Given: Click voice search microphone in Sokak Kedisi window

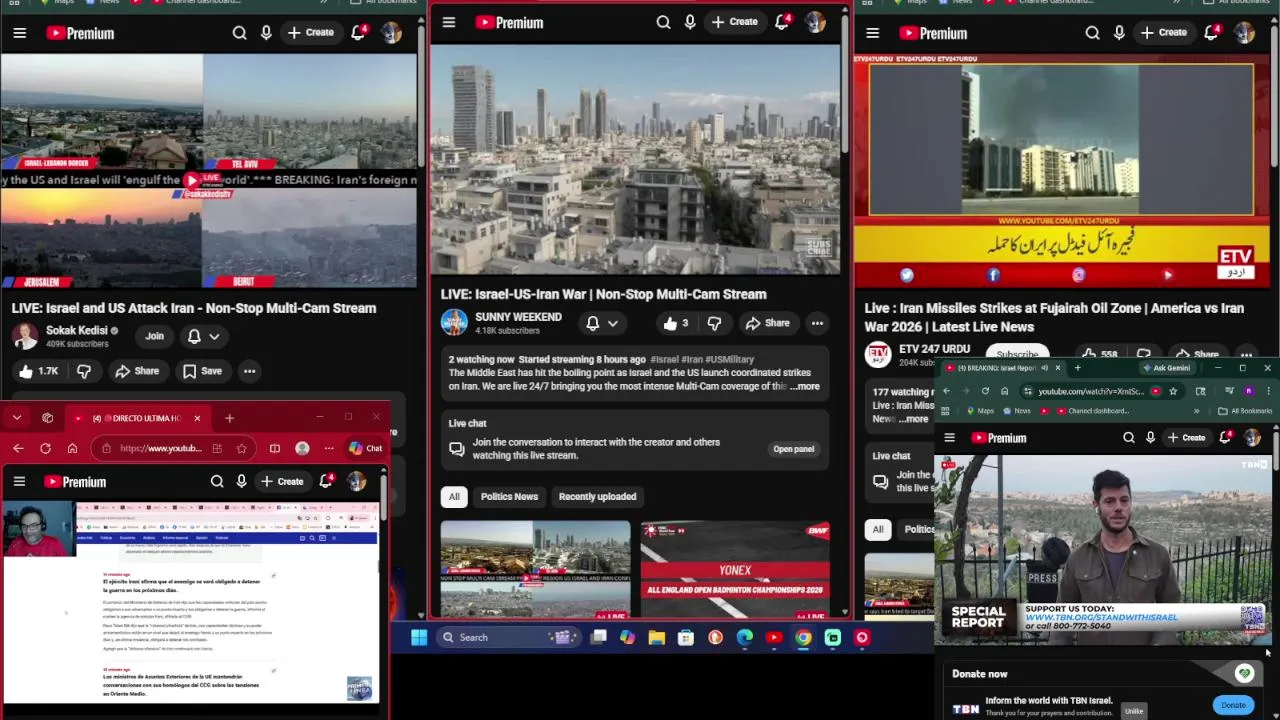Looking at the screenshot, I should click(266, 33).
